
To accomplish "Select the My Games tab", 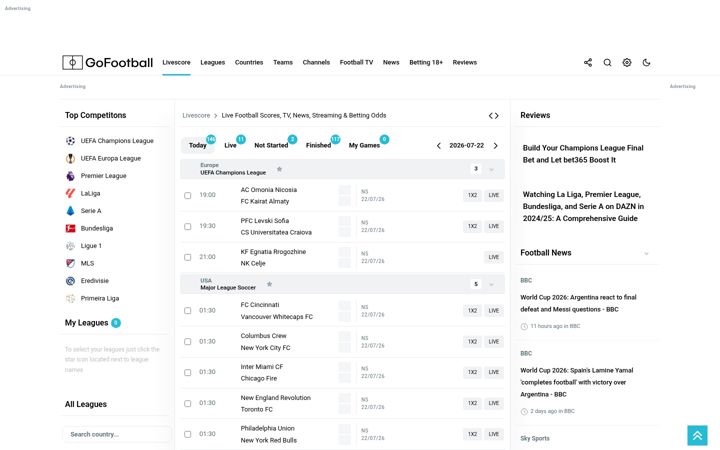I will [x=364, y=145].
